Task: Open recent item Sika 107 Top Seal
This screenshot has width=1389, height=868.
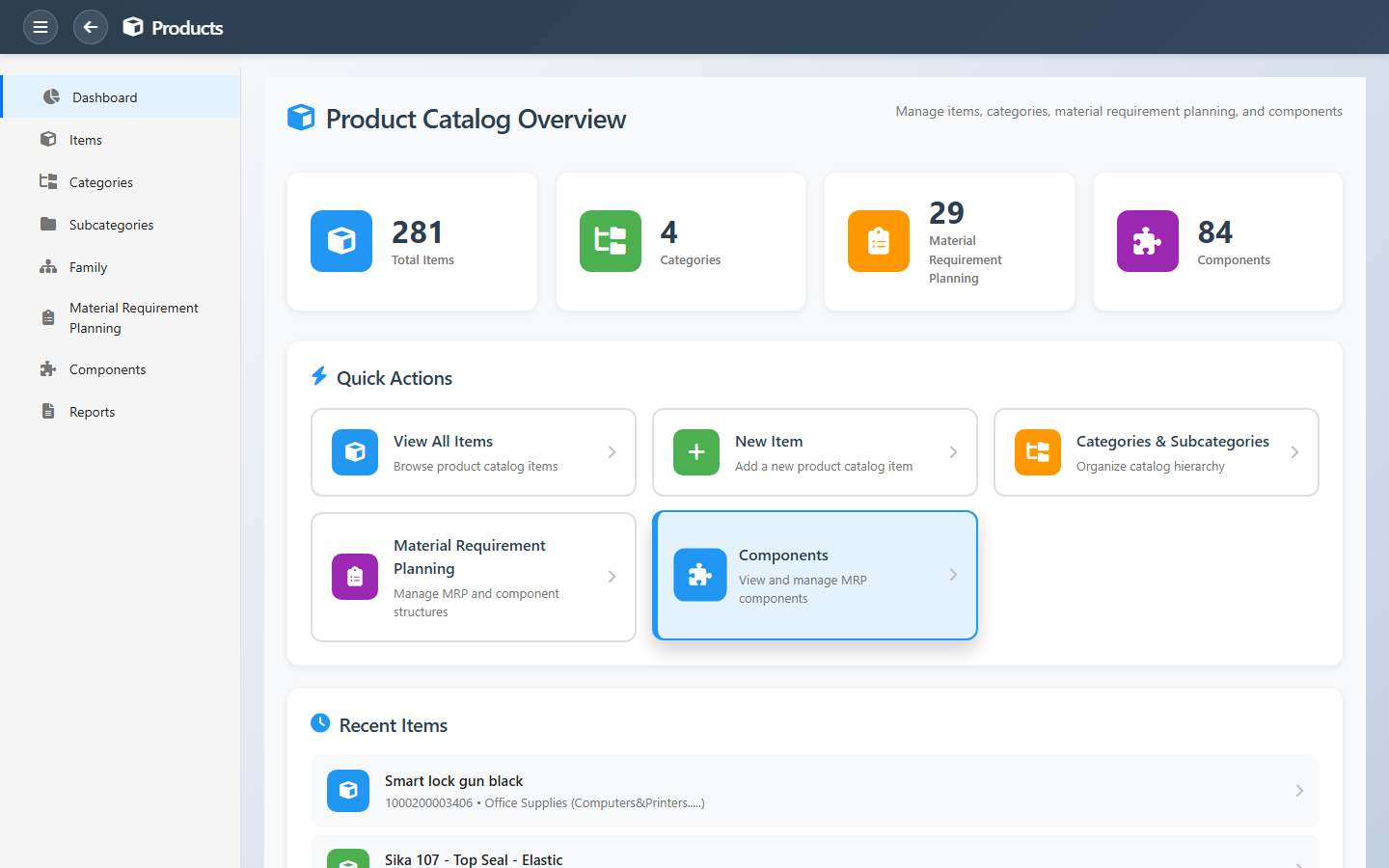Action: coord(474,858)
